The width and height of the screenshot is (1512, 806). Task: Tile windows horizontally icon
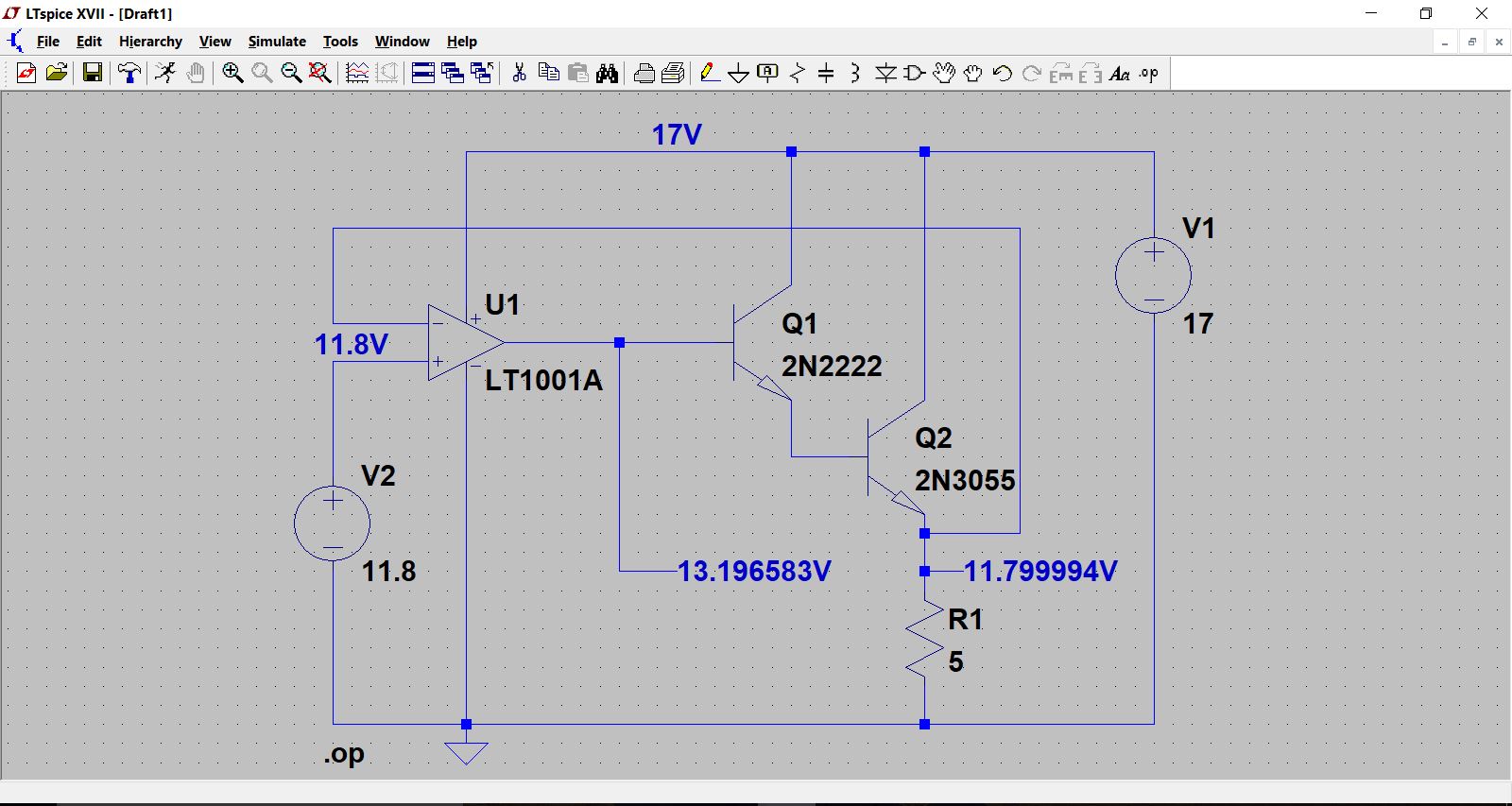(423, 73)
